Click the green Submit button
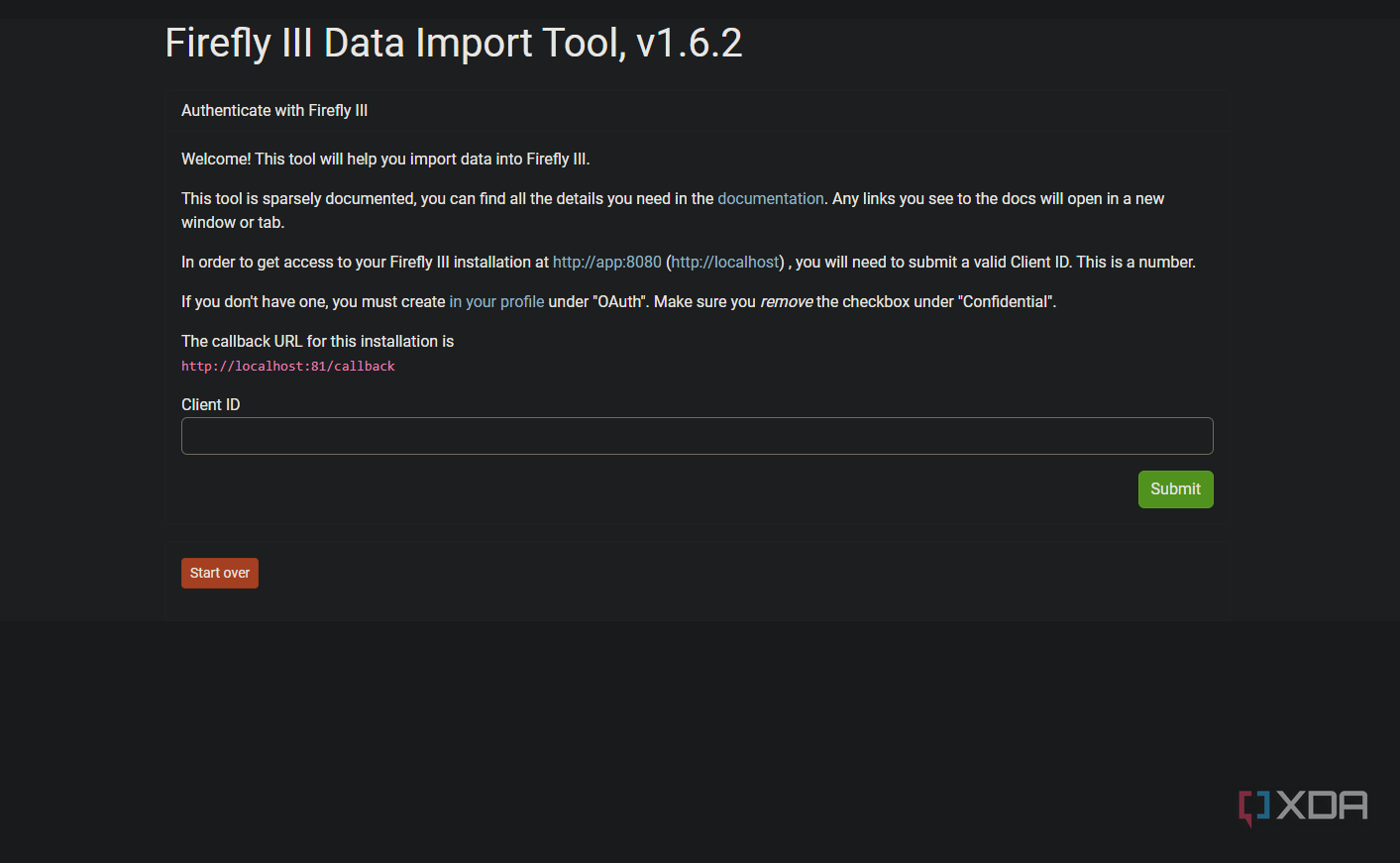Image resolution: width=1400 pixels, height=863 pixels. click(1175, 489)
